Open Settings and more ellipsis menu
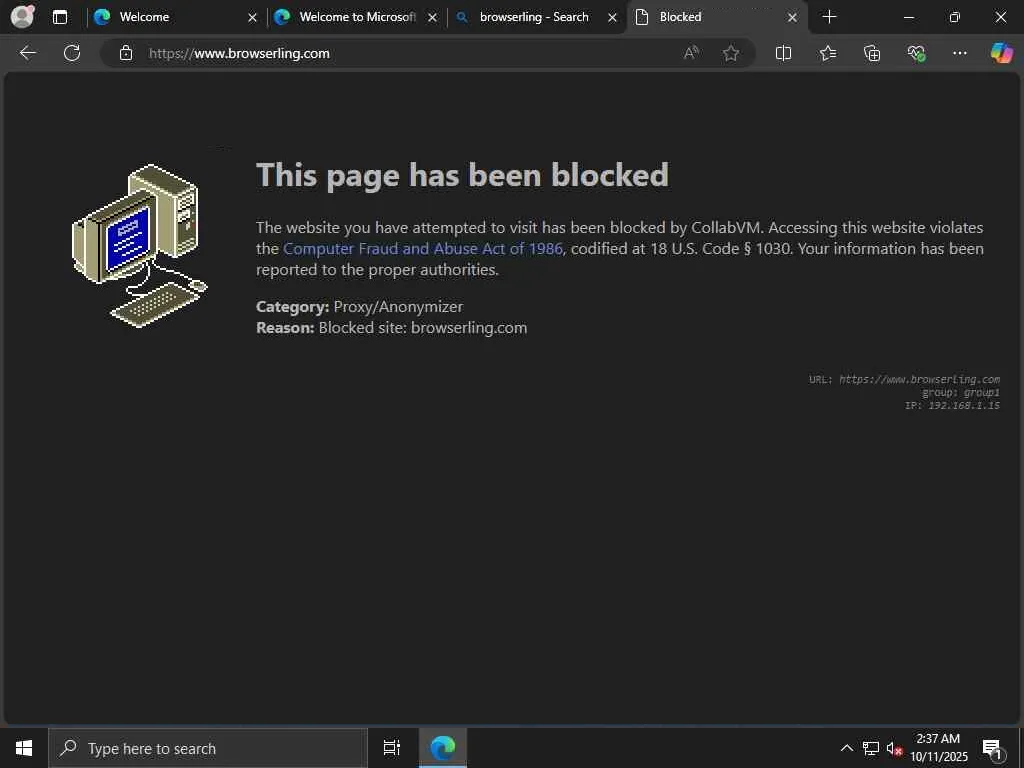This screenshot has width=1024, height=768. pyautogui.click(x=959, y=53)
